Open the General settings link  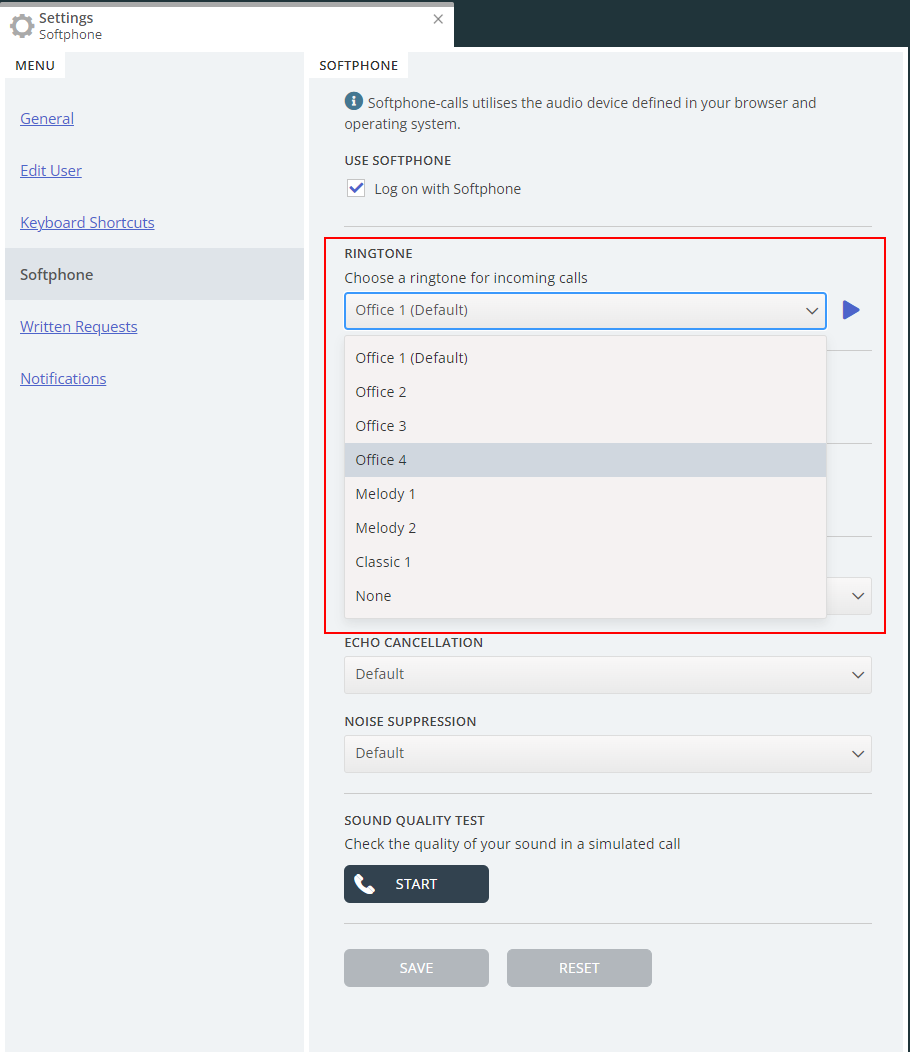click(x=47, y=118)
